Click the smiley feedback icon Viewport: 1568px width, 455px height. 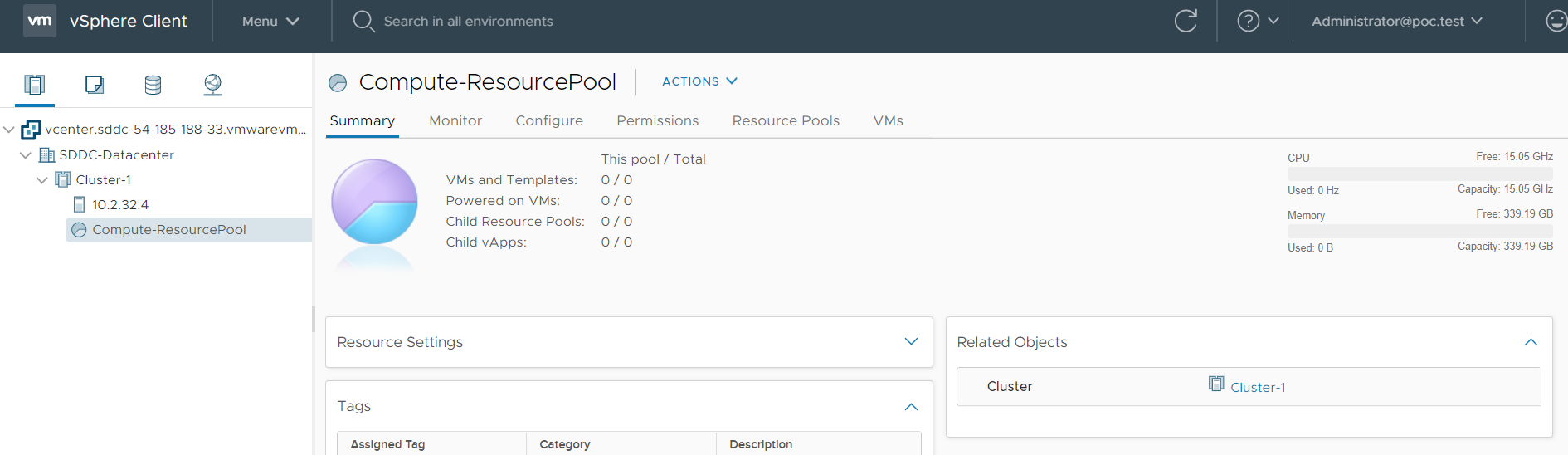pyautogui.click(x=1556, y=21)
